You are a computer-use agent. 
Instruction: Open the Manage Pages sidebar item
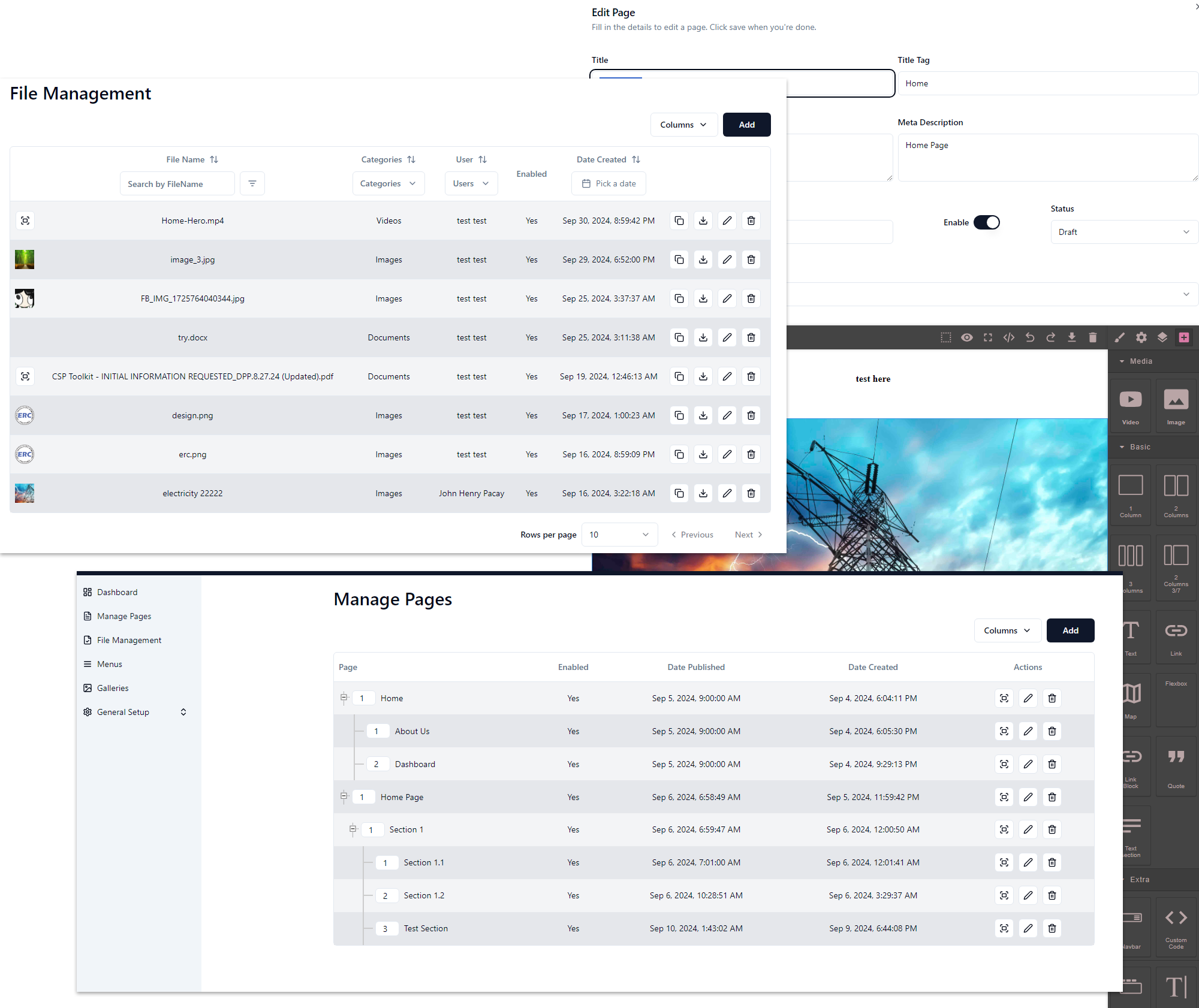pyautogui.click(x=124, y=615)
